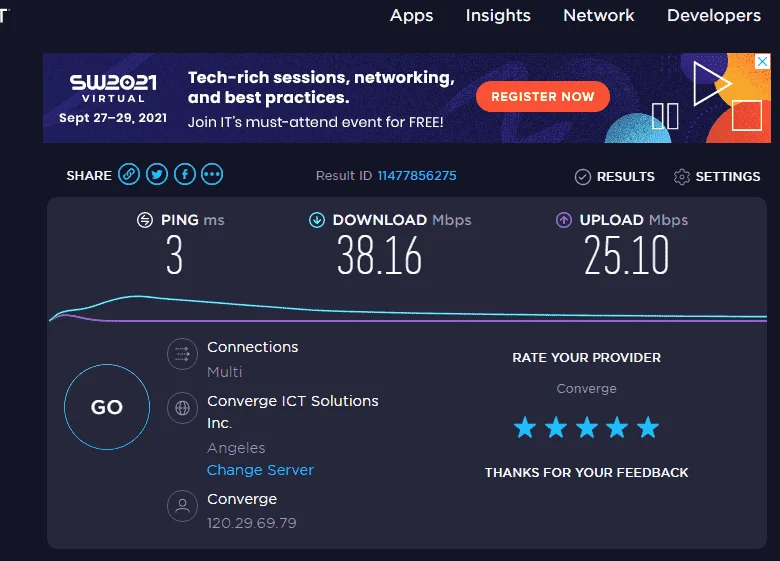This screenshot has height=561, width=780.
Task: Rate provider with first star
Action: click(x=525, y=428)
